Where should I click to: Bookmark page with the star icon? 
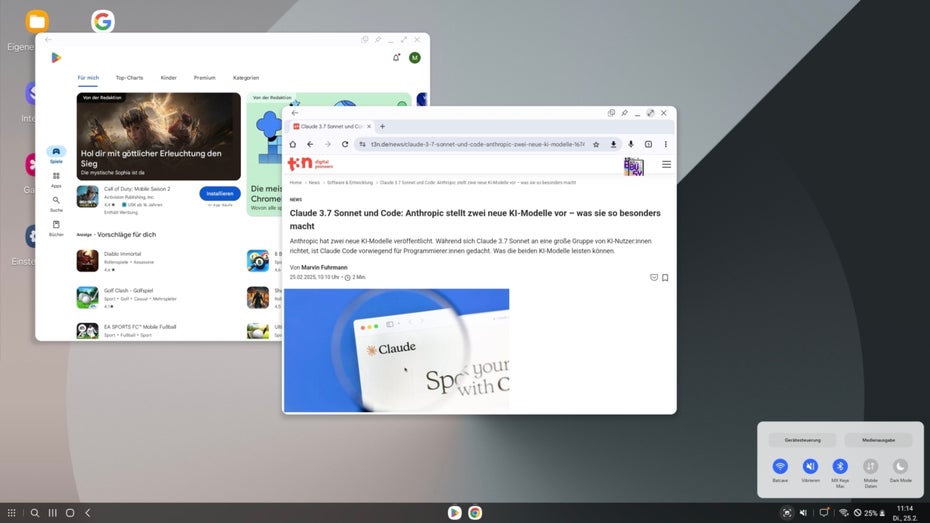tap(596, 144)
